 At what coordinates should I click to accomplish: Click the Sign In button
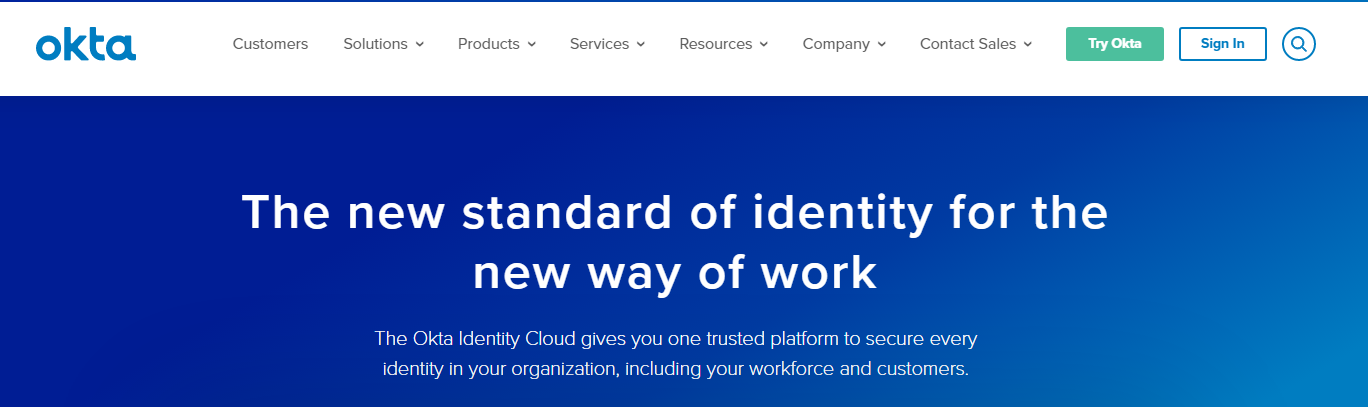tap(1223, 44)
